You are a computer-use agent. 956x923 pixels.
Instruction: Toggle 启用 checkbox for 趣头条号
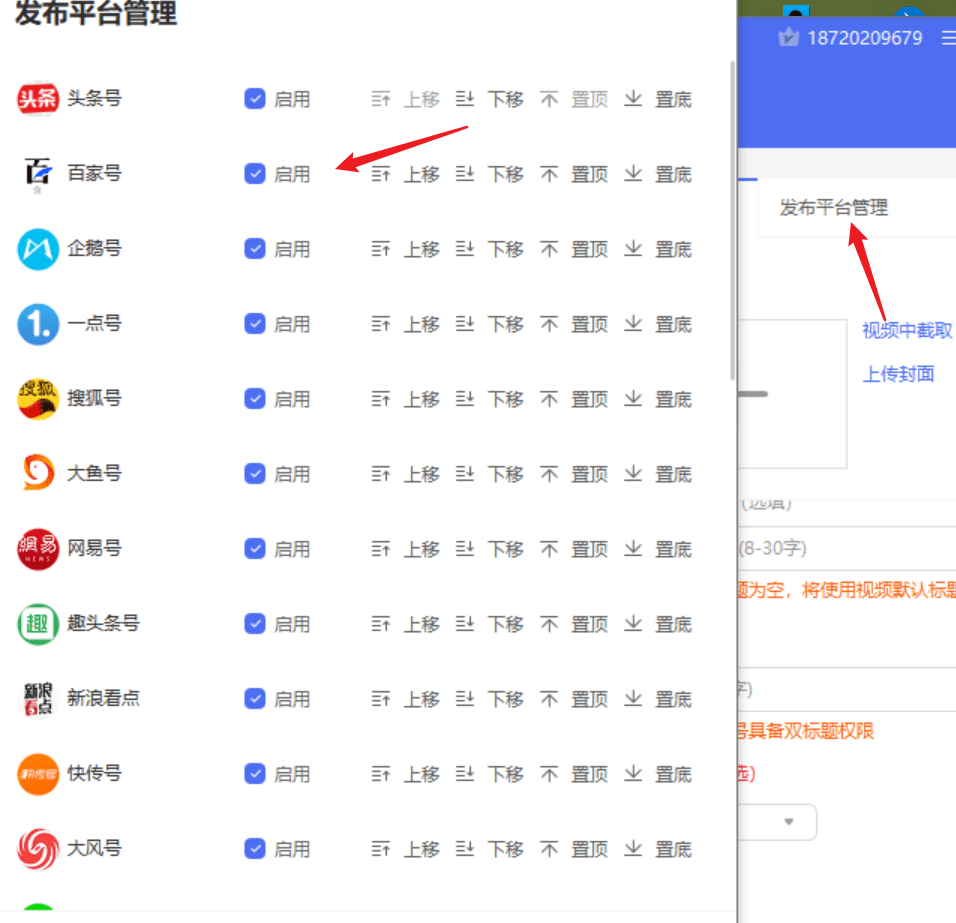coord(254,623)
